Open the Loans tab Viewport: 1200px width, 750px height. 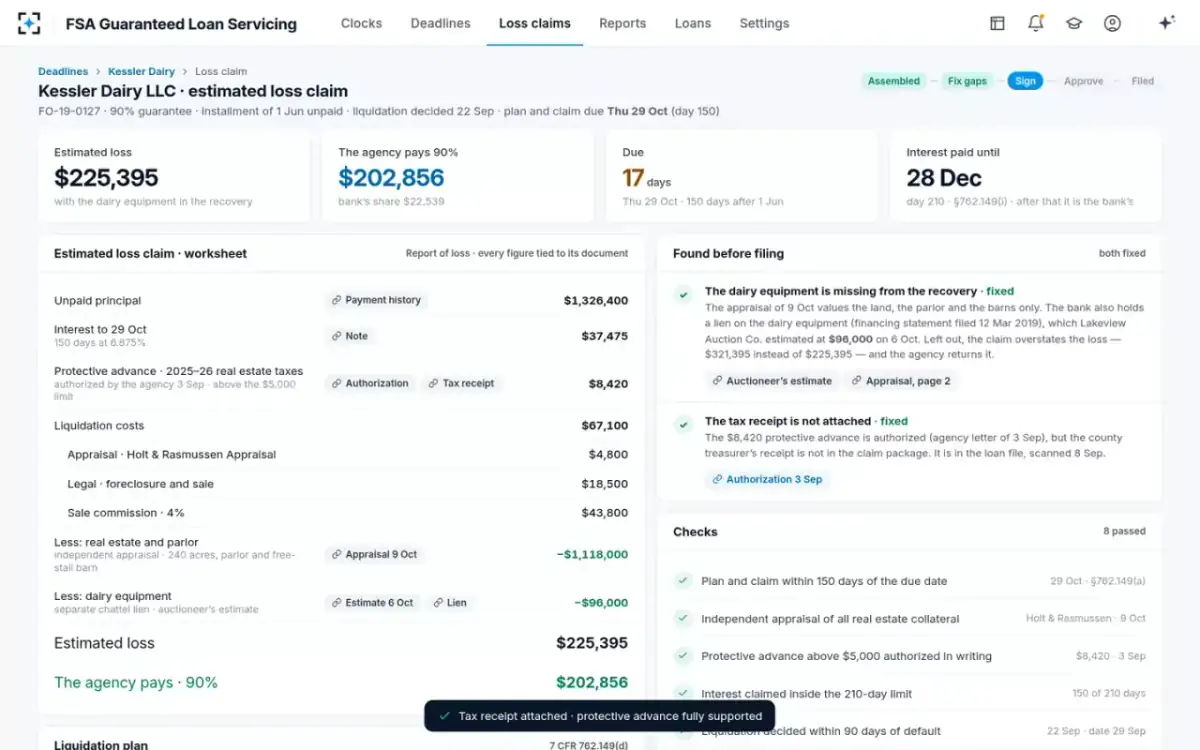[x=693, y=23]
